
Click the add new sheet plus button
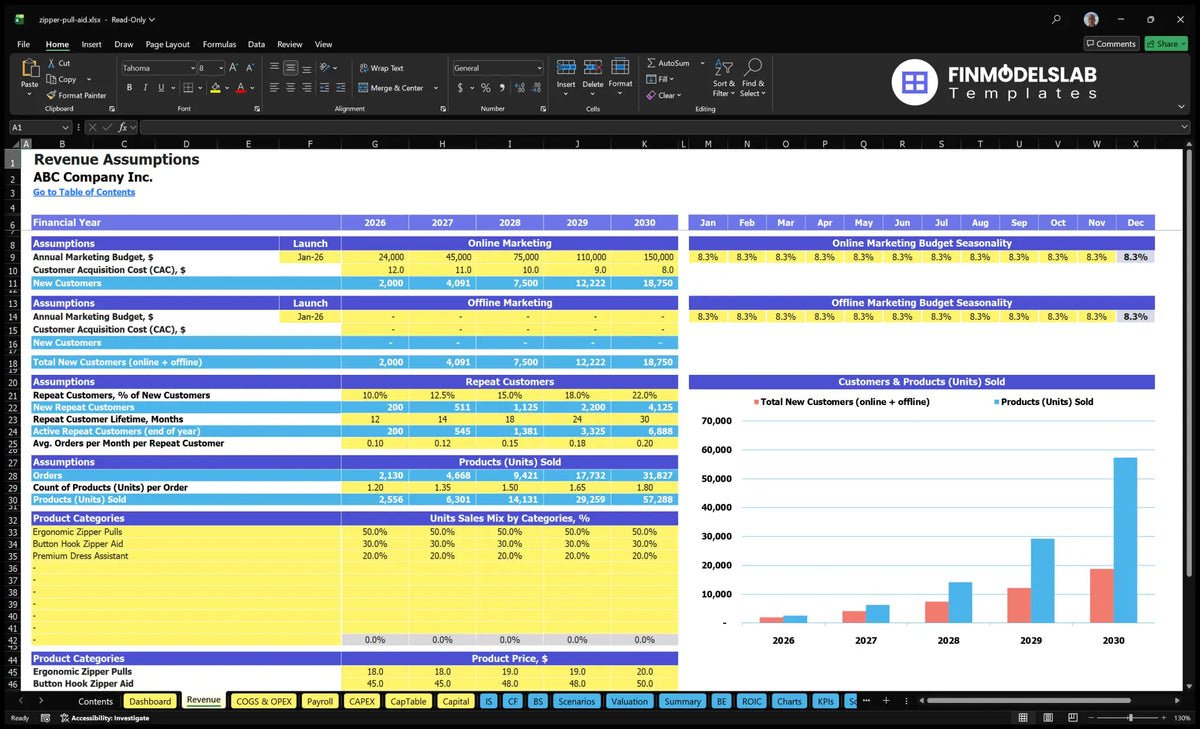coord(886,701)
